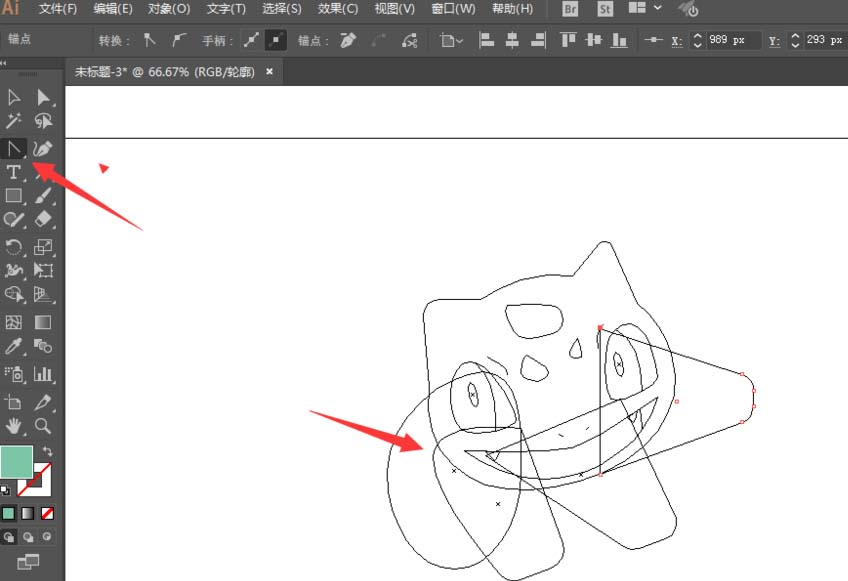This screenshot has width=848, height=581.
Task: Click the green fill color box
Action: (17, 461)
